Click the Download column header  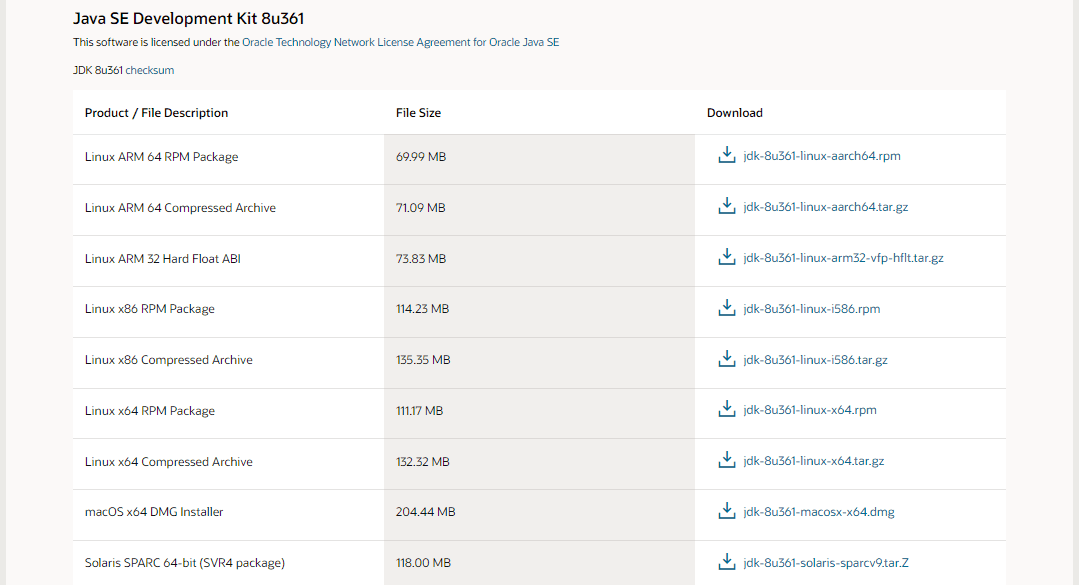[x=734, y=113]
